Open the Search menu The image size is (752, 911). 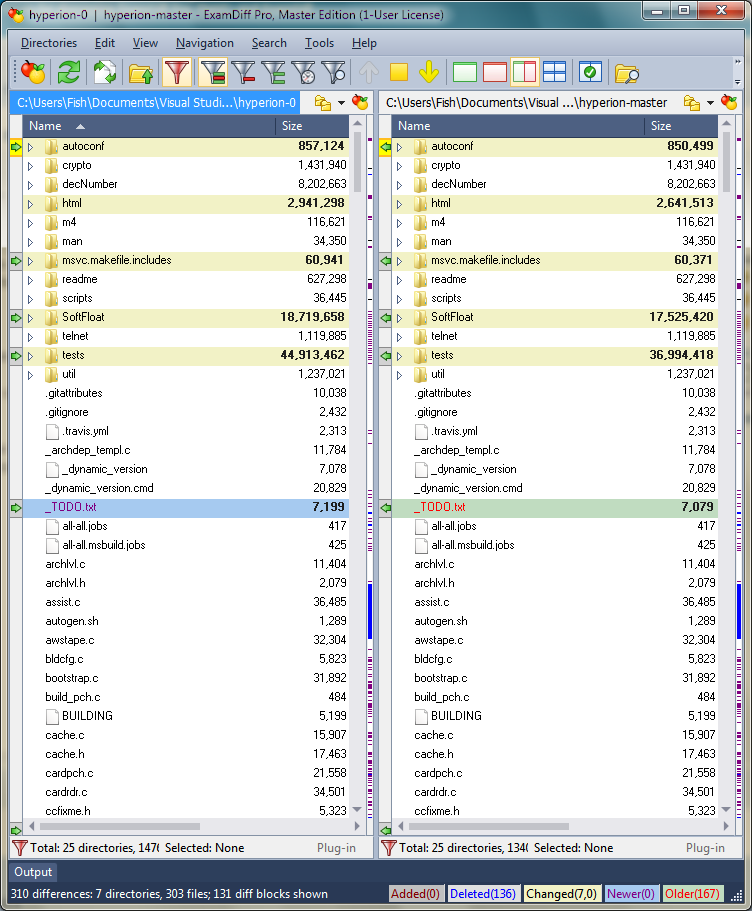click(269, 43)
